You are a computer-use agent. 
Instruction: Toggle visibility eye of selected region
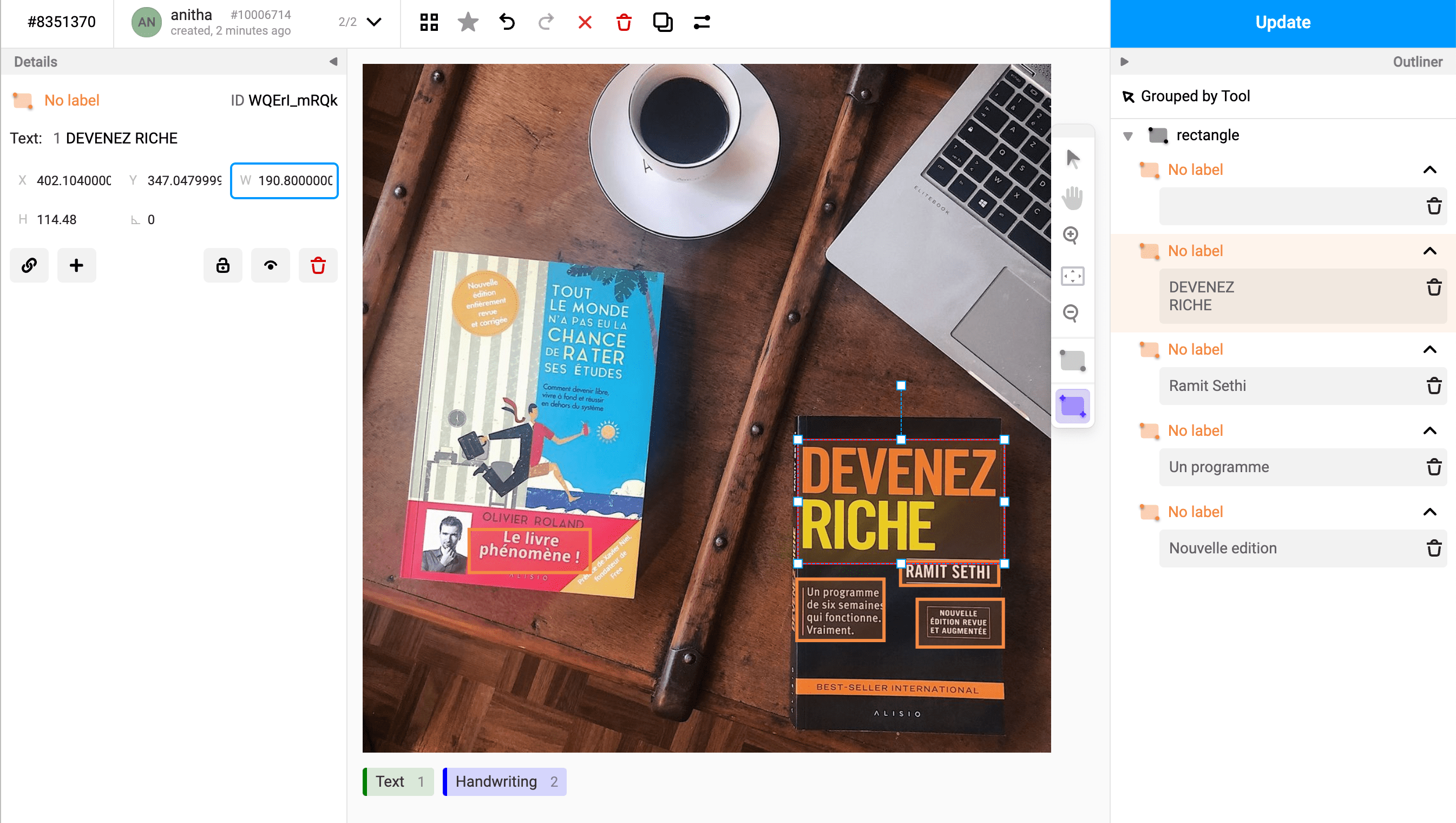coord(270,265)
